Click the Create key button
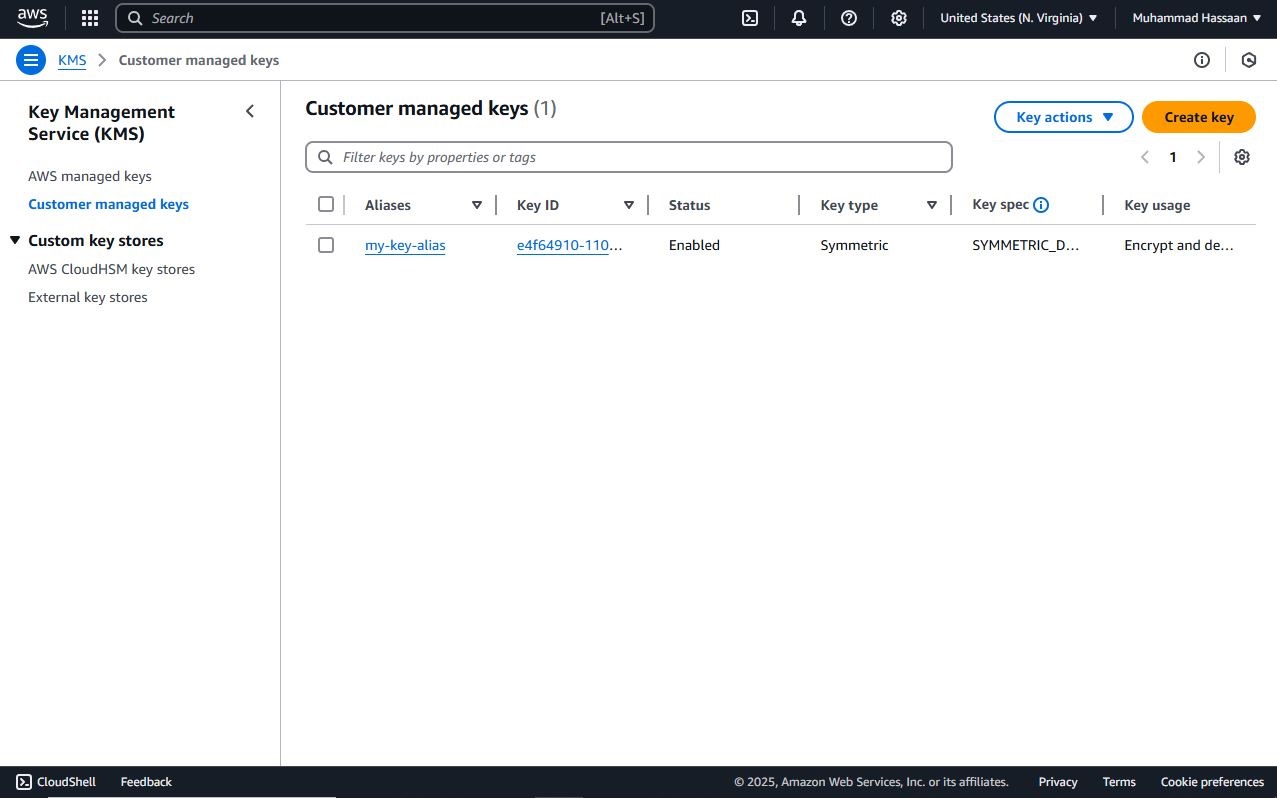Screen dimensions: 1277x798 (x=1199, y=117)
